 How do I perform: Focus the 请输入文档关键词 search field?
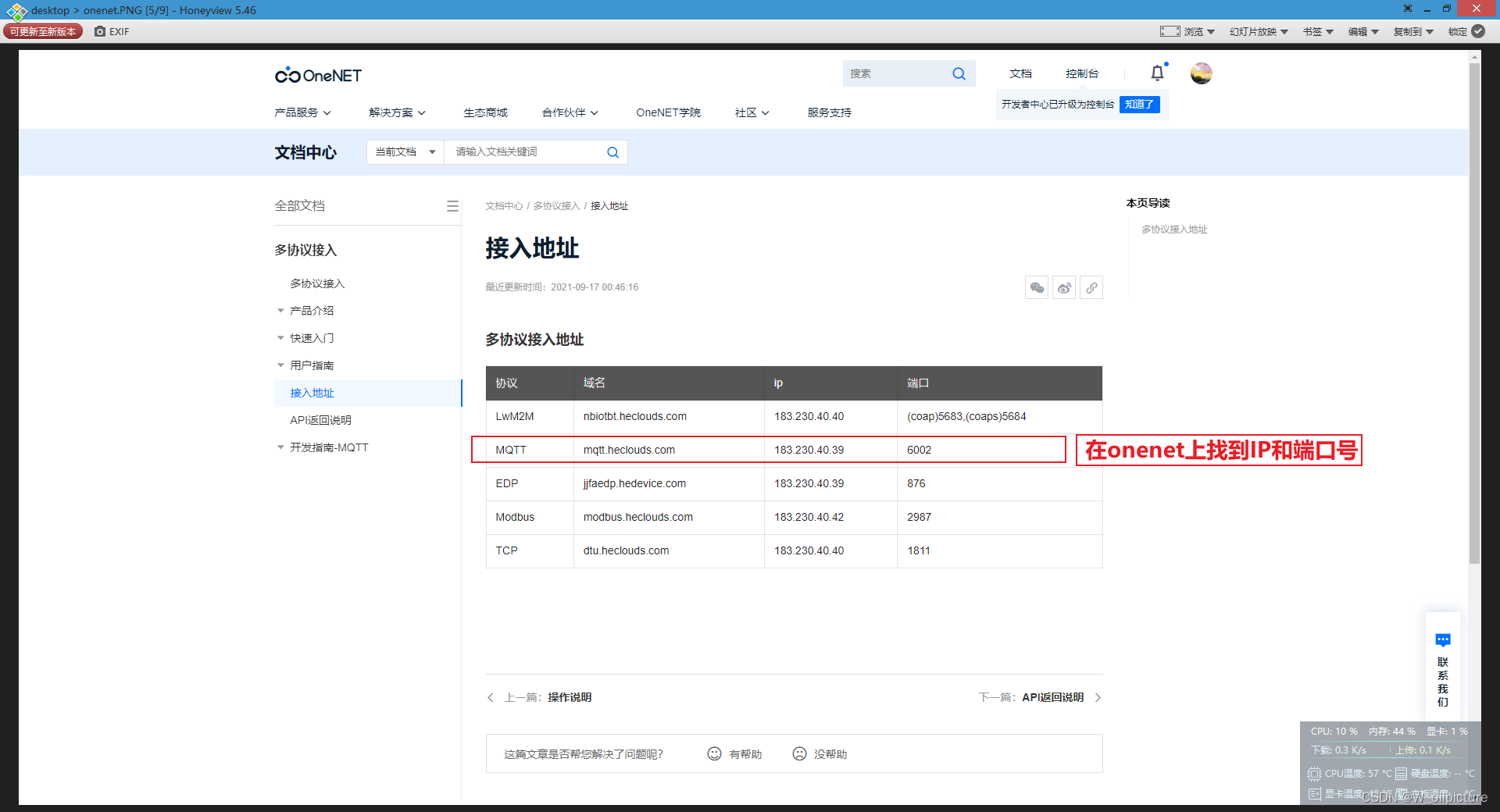click(526, 152)
